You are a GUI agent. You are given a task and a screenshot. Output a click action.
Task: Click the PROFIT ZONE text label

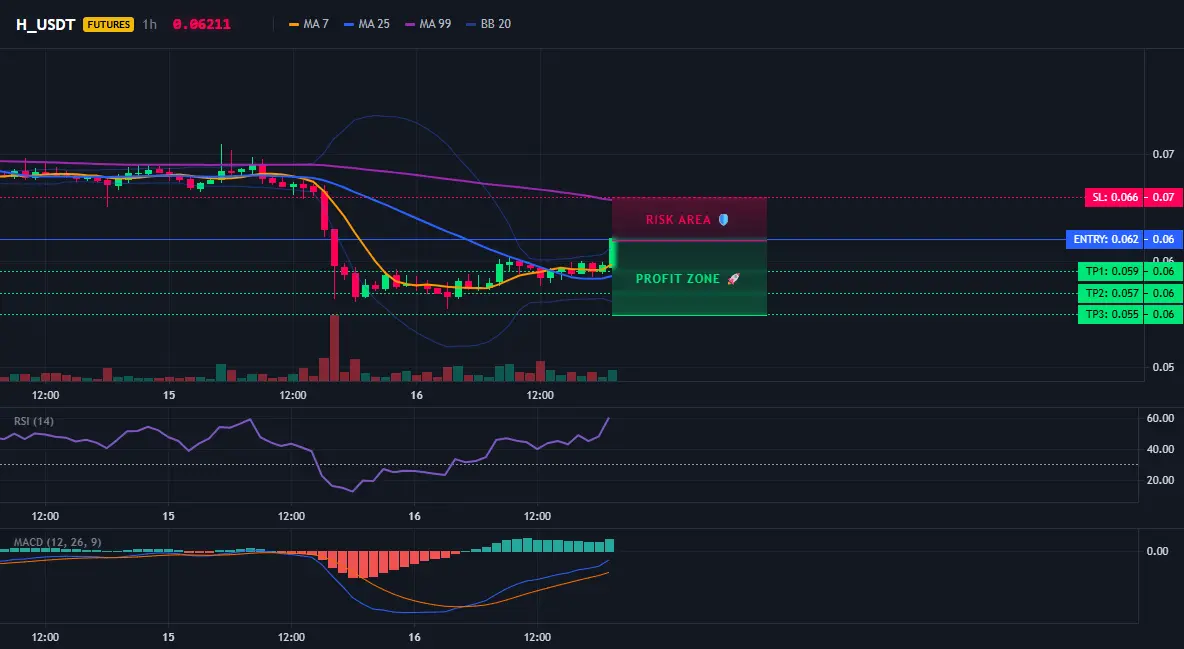(x=677, y=279)
